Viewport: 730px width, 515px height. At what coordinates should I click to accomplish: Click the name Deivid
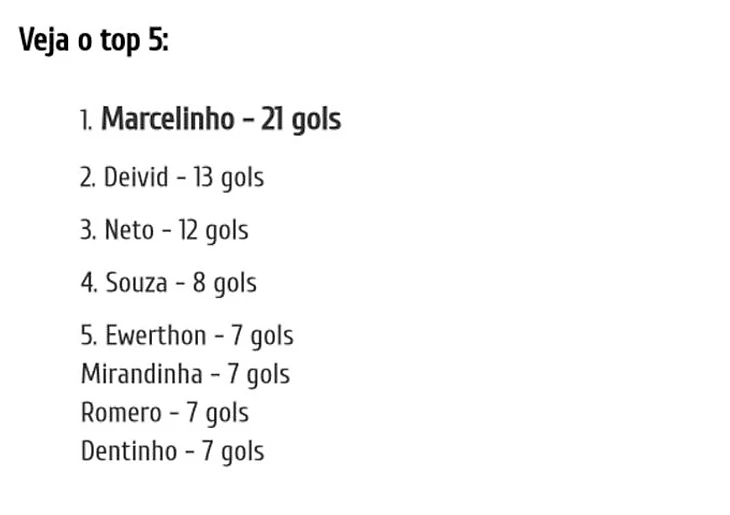tap(135, 177)
